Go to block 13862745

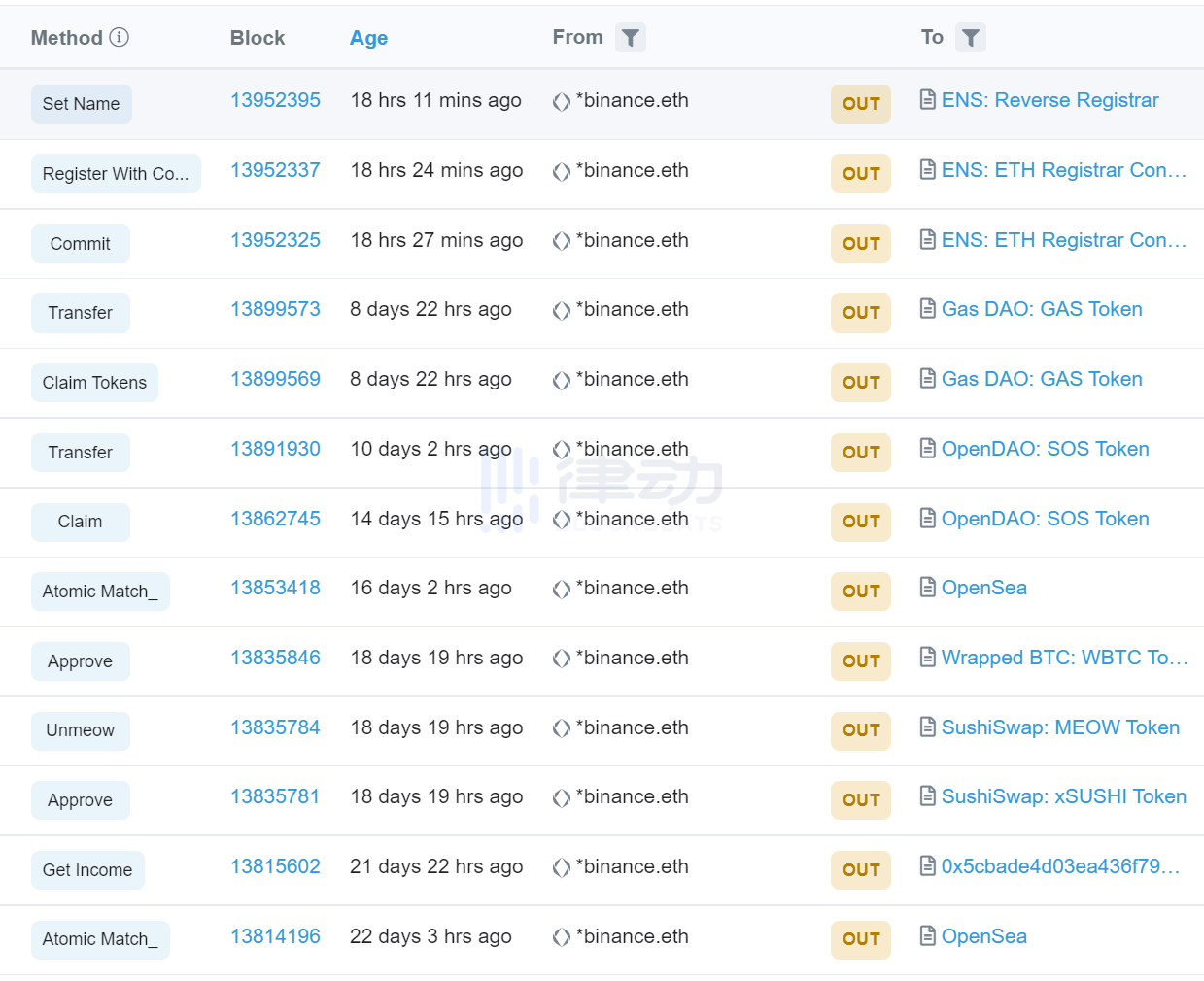(275, 519)
